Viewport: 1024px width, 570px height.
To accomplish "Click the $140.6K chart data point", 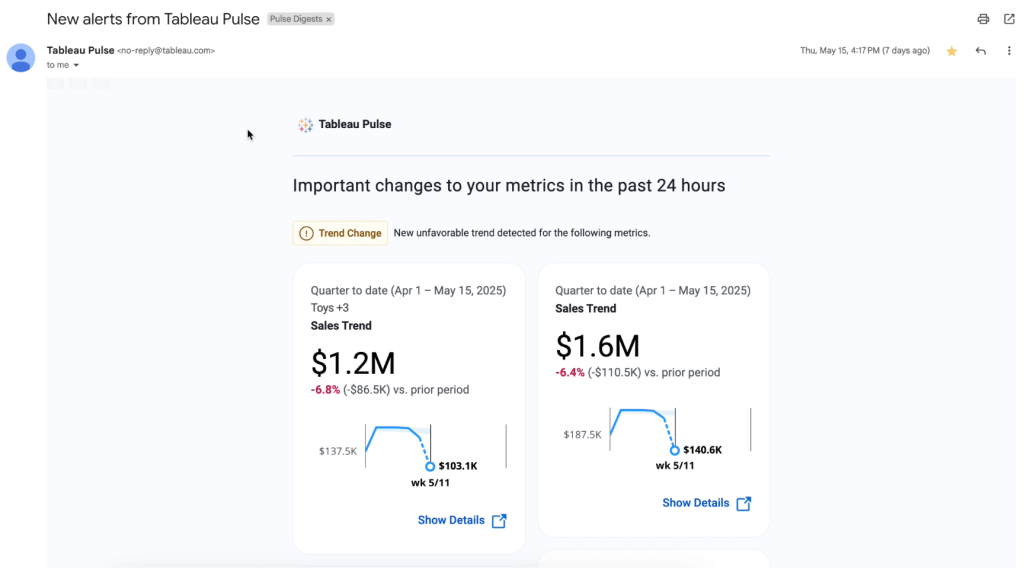I will (675, 450).
